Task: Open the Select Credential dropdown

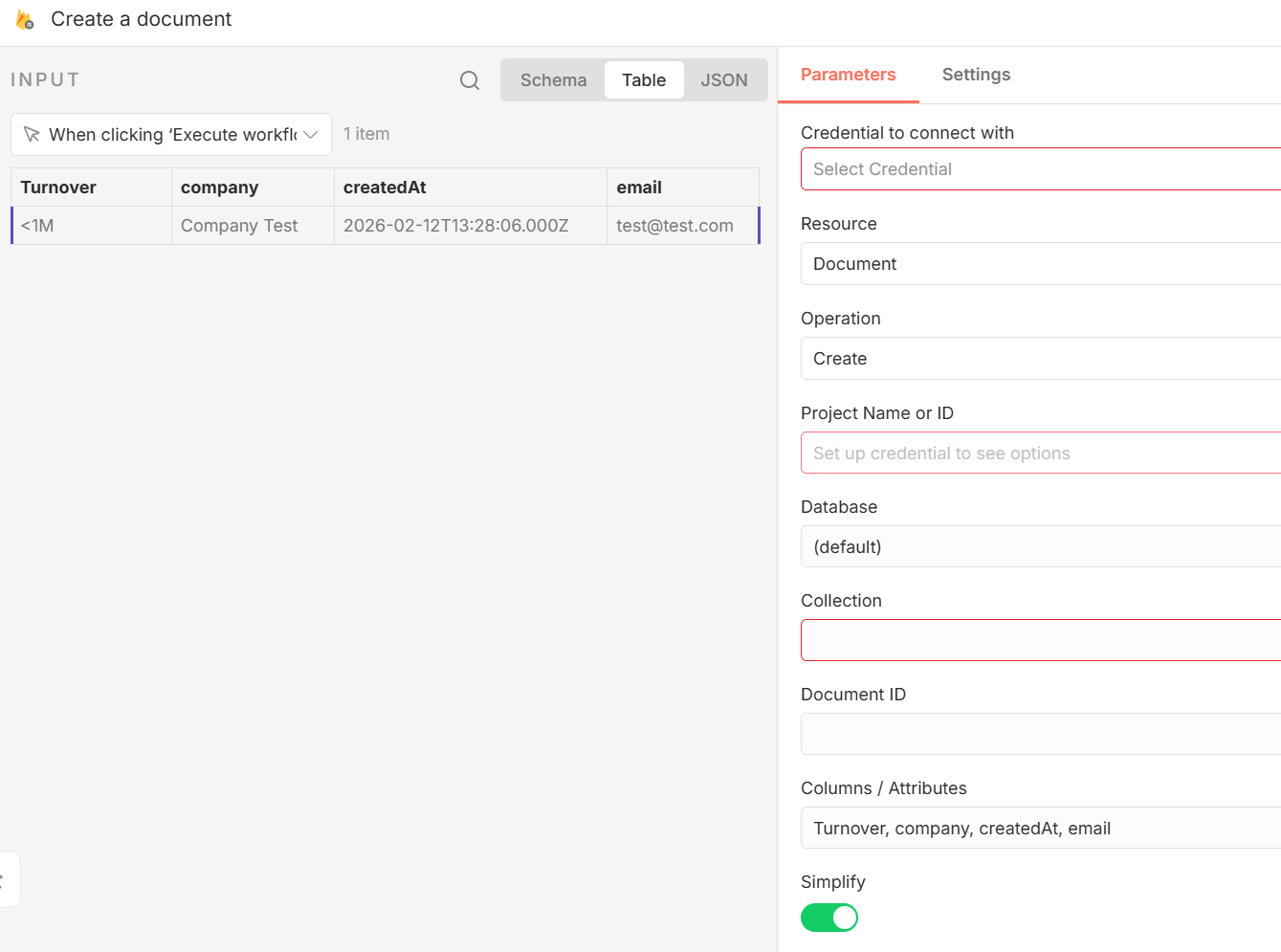Action: click(1040, 169)
